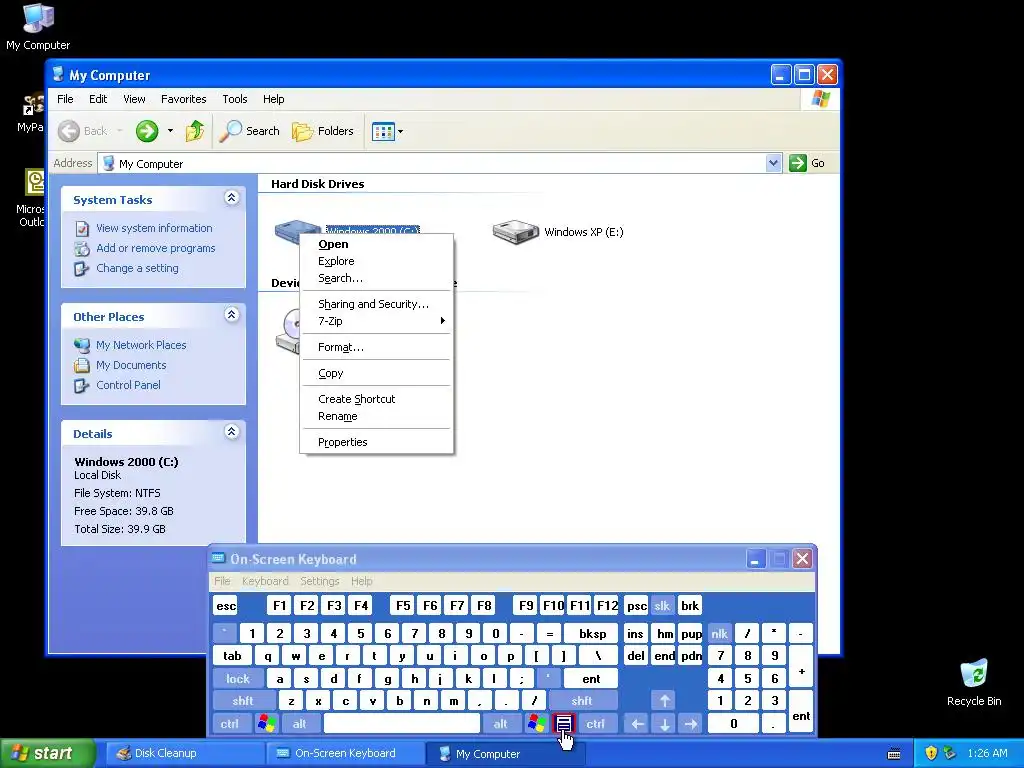
Task: Choose Rename in the context menu
Action: (376, 416)
